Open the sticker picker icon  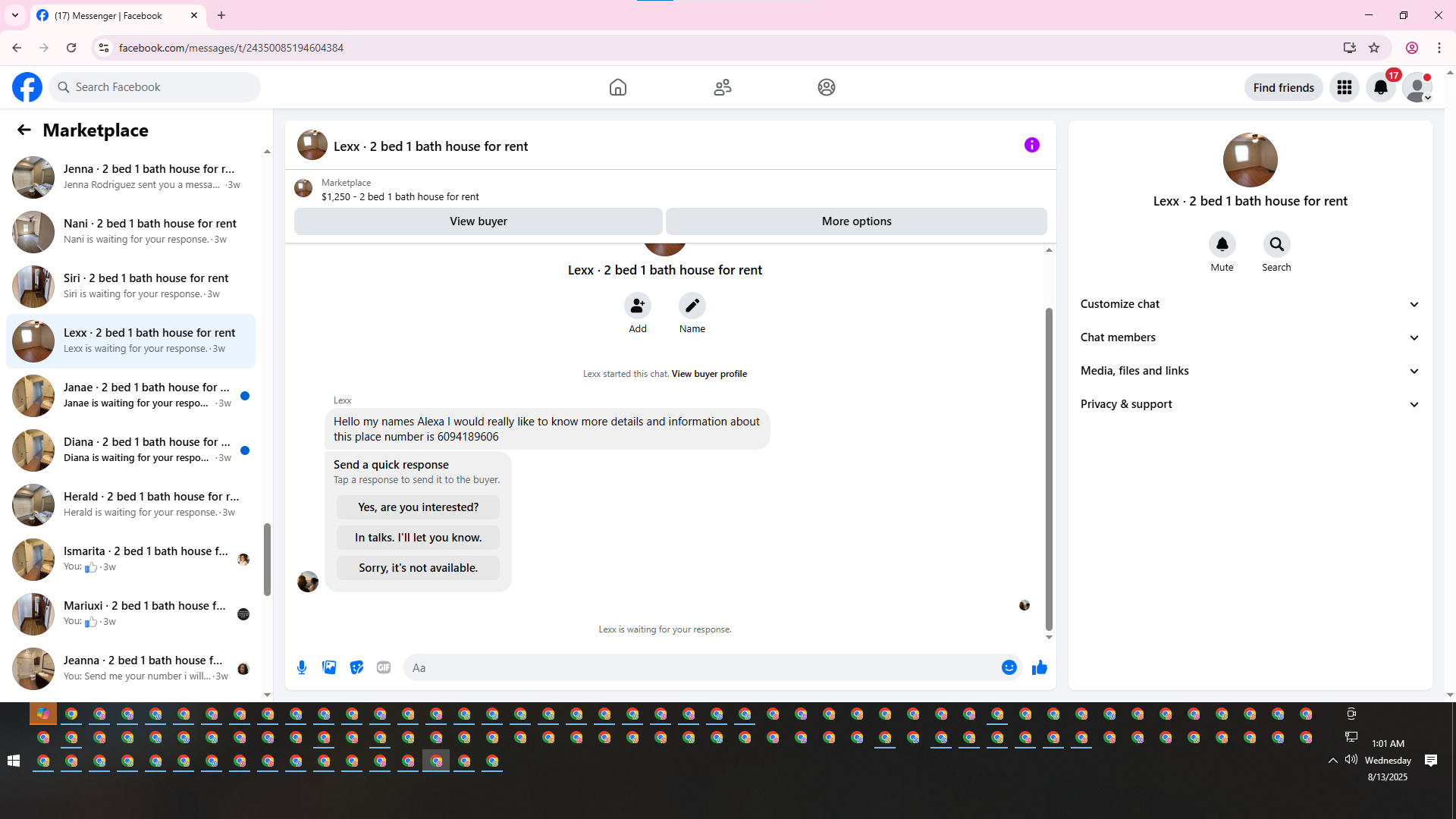pos(356,667)
